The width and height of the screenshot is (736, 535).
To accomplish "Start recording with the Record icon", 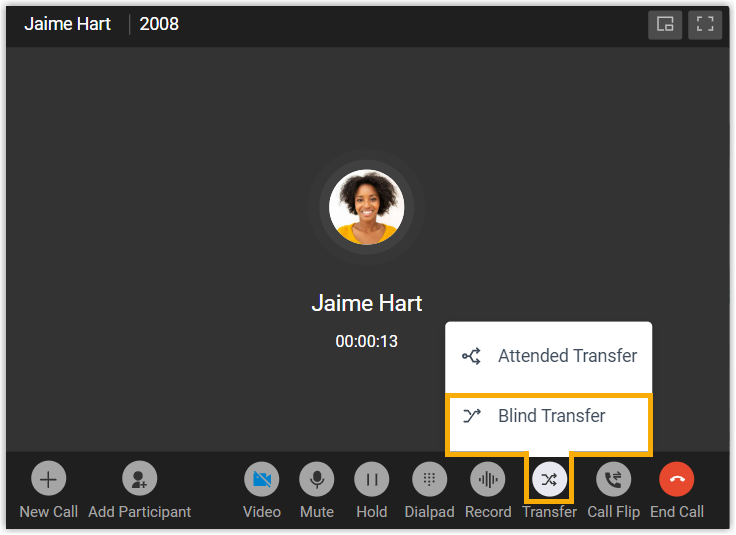I will coord(488,479).
